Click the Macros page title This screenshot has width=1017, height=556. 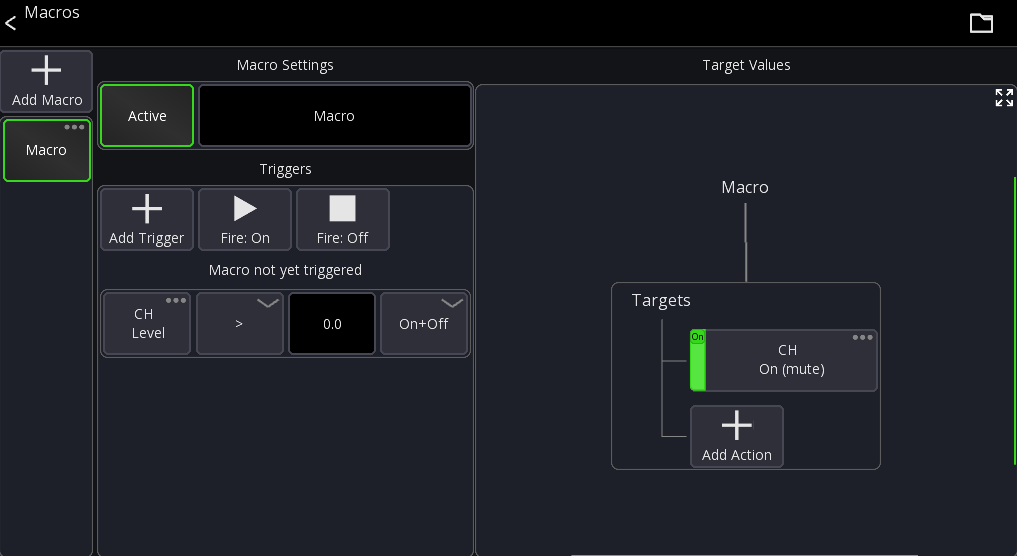pos(52,12)
